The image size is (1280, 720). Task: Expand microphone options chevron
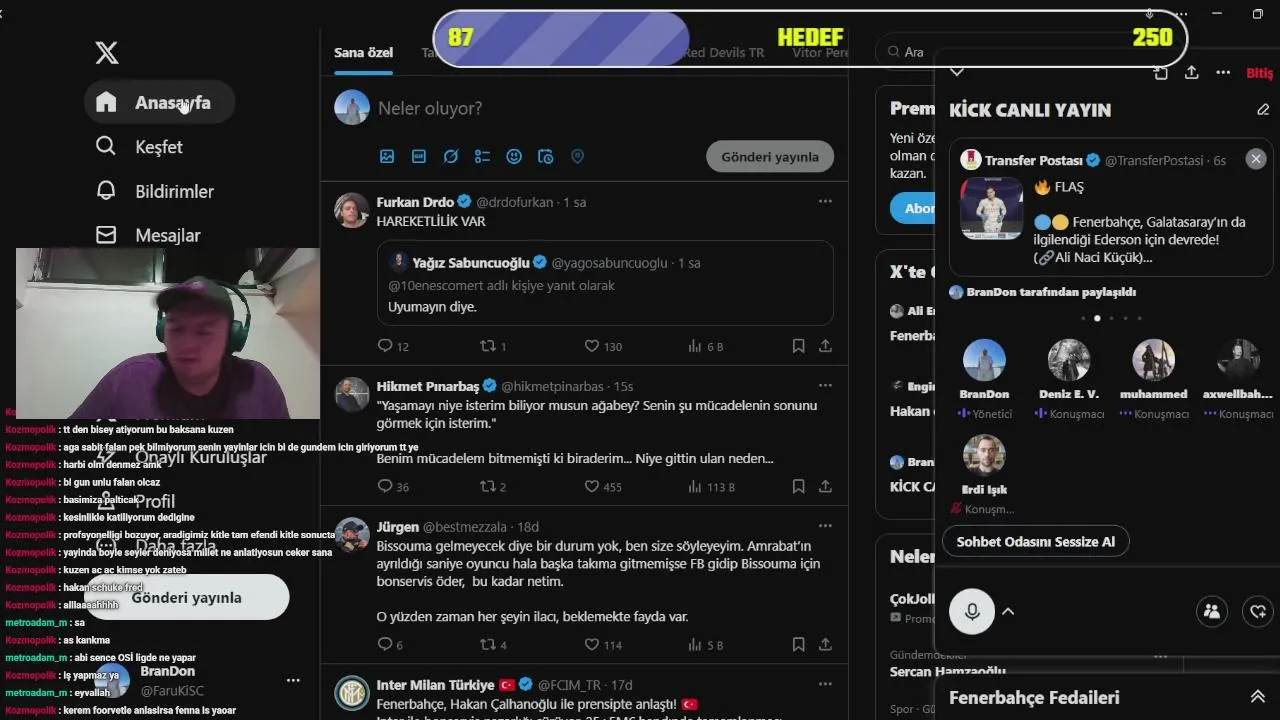pos(1008,611)
